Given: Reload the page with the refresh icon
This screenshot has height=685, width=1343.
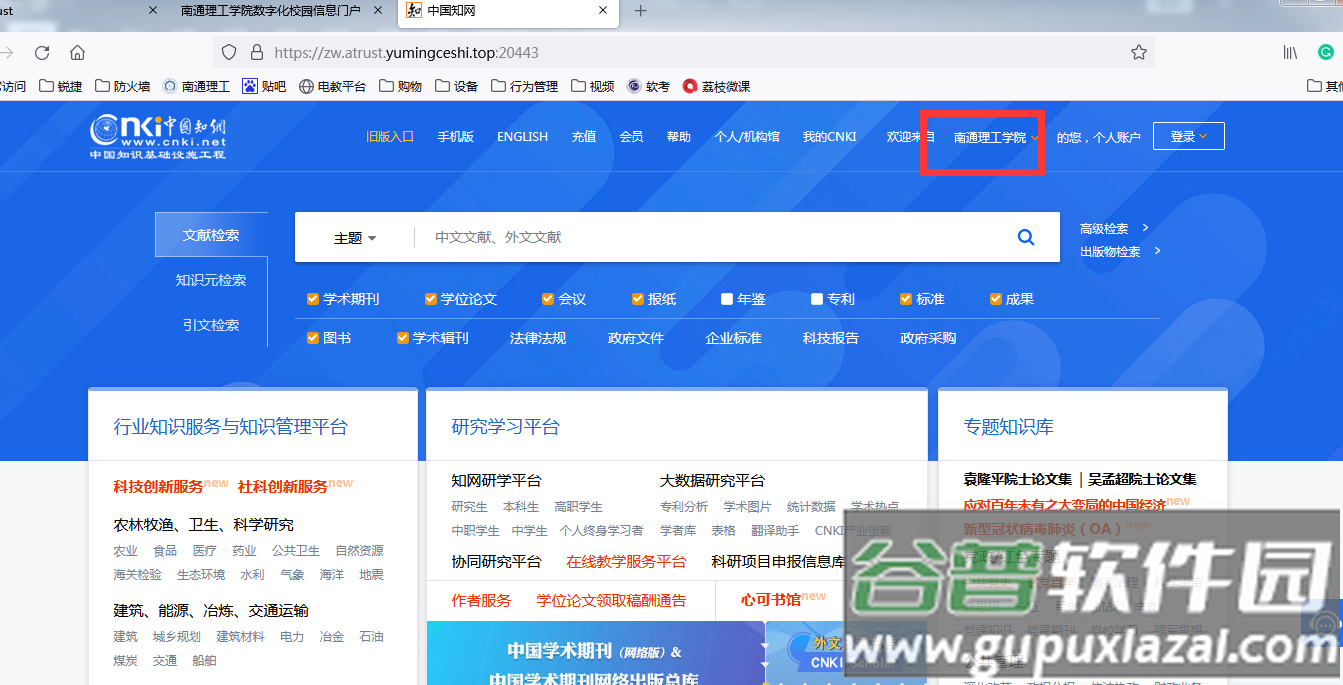Looking at the screenshot, I should pos(42,52).
